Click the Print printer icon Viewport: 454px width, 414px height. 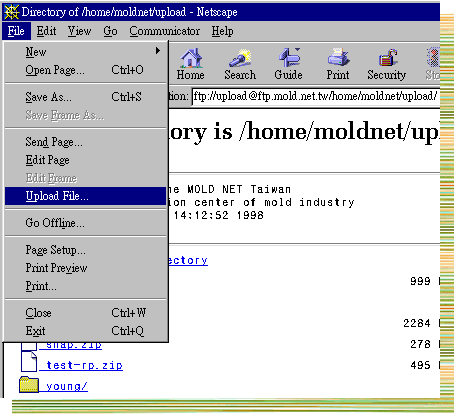click(338, 57)
